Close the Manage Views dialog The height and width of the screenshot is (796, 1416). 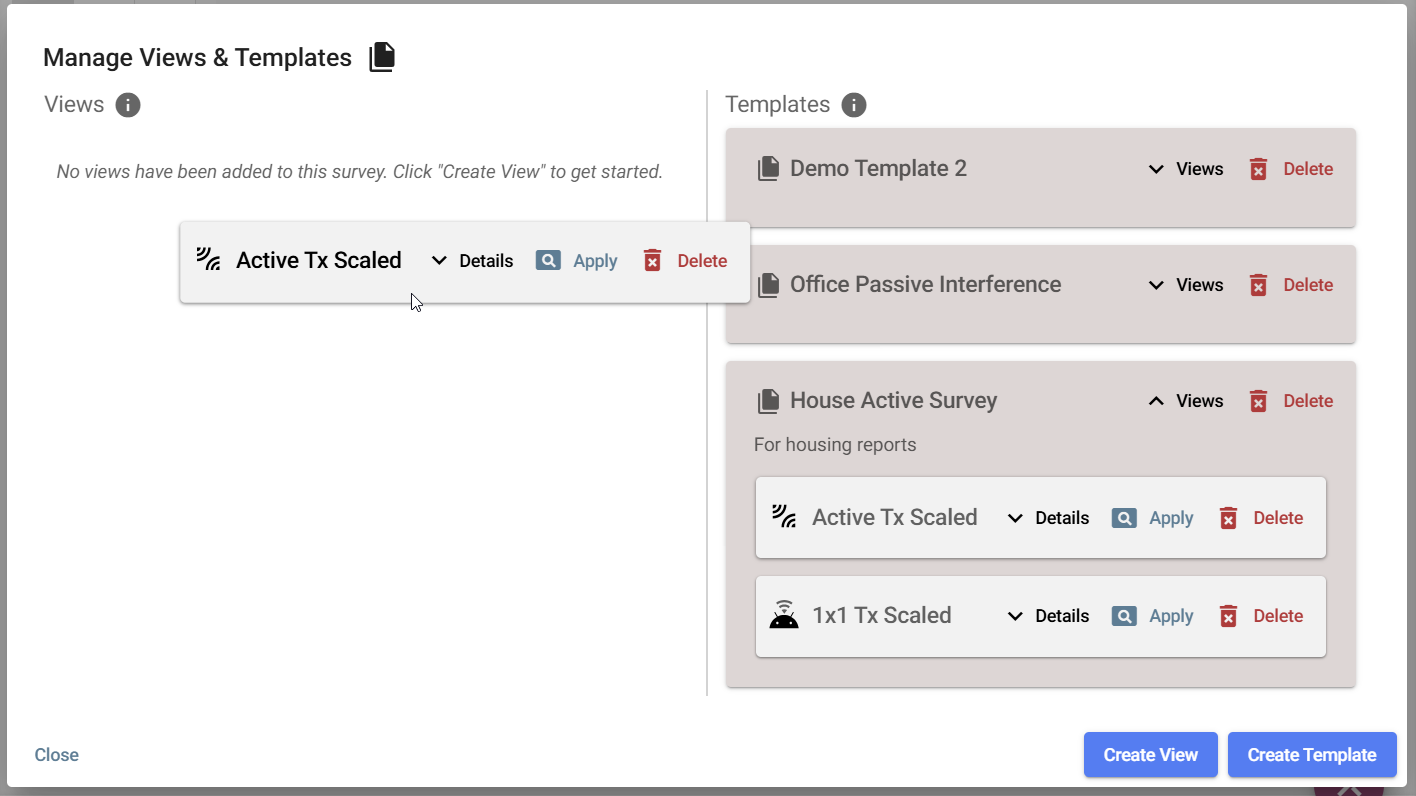tap(57, 755)
